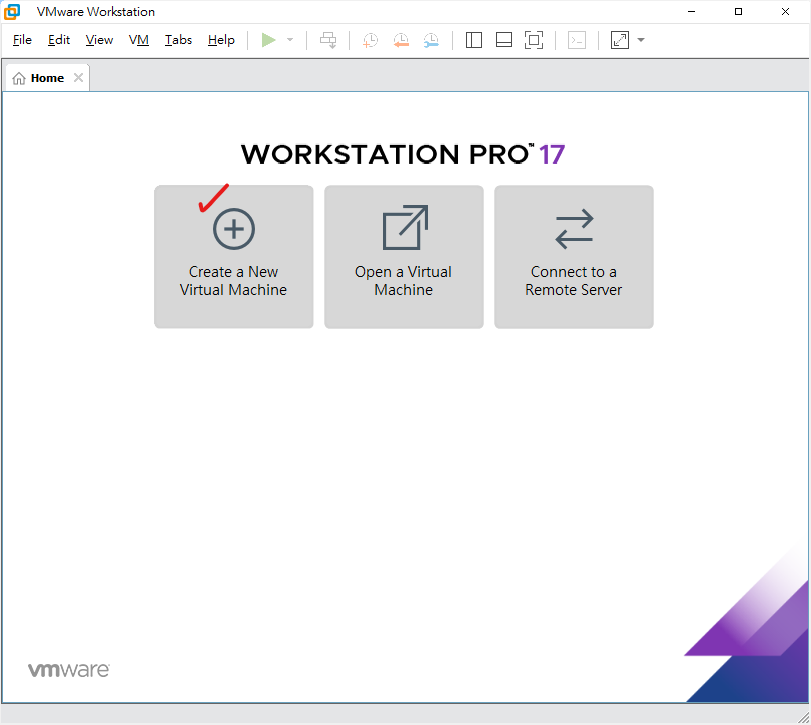Viewport: 811px width, 725px height.
Task: Open the Snapshot Manager wrench-clock icon
Action: (431, 40)
